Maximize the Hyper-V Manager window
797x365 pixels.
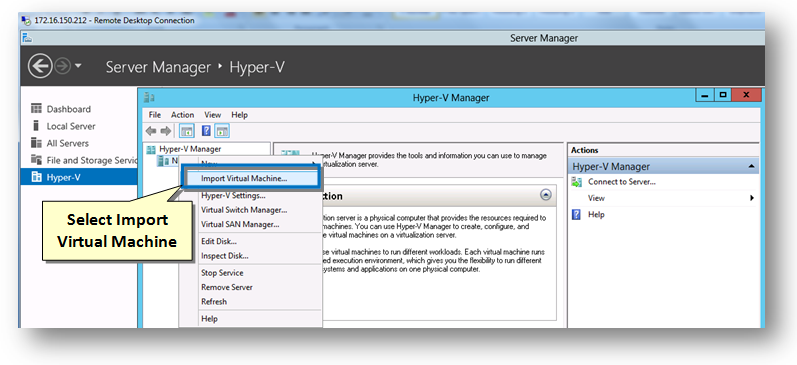[722, 95]
